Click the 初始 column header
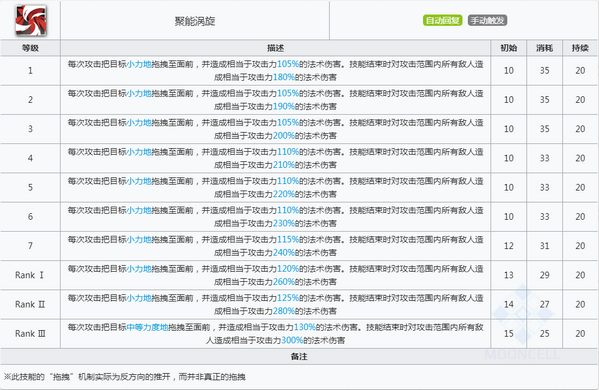 click(x=508, y=48)
